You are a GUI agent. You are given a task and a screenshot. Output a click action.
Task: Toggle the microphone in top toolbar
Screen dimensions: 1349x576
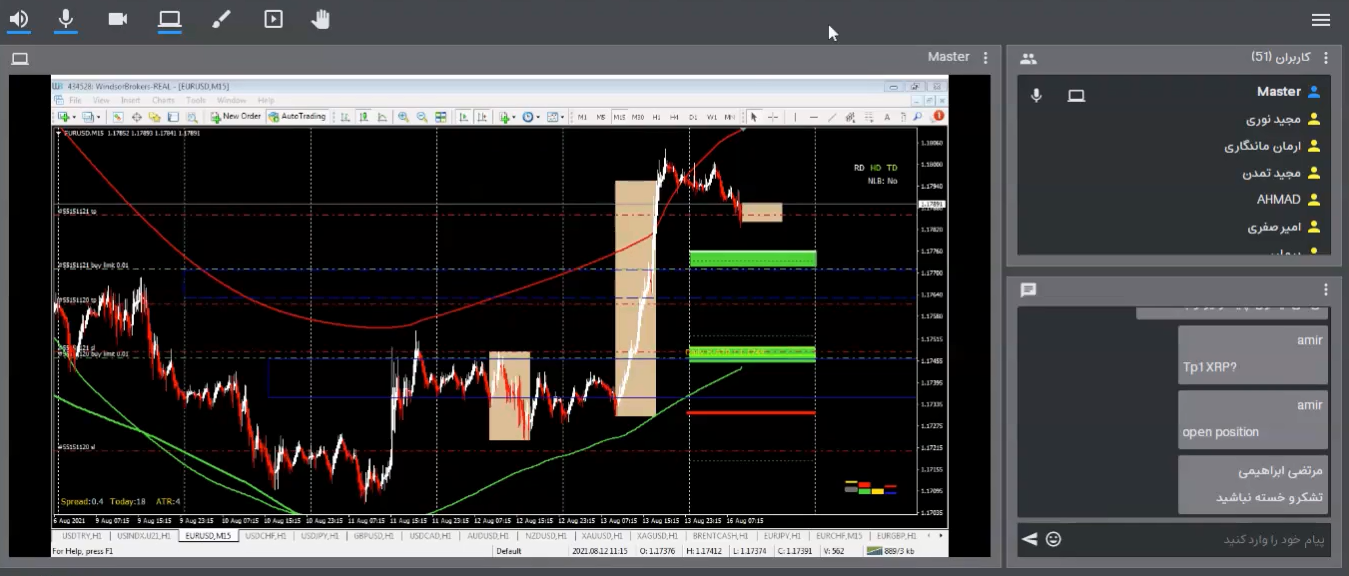pyautogui.click(x=67, y=19)
